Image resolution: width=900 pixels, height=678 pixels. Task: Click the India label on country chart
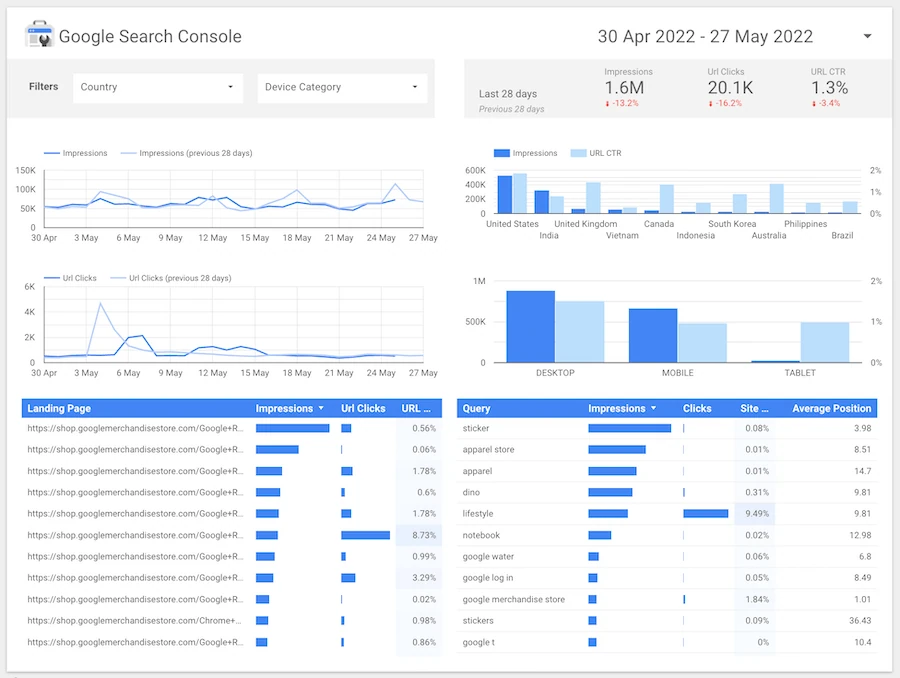coord(549,235)
